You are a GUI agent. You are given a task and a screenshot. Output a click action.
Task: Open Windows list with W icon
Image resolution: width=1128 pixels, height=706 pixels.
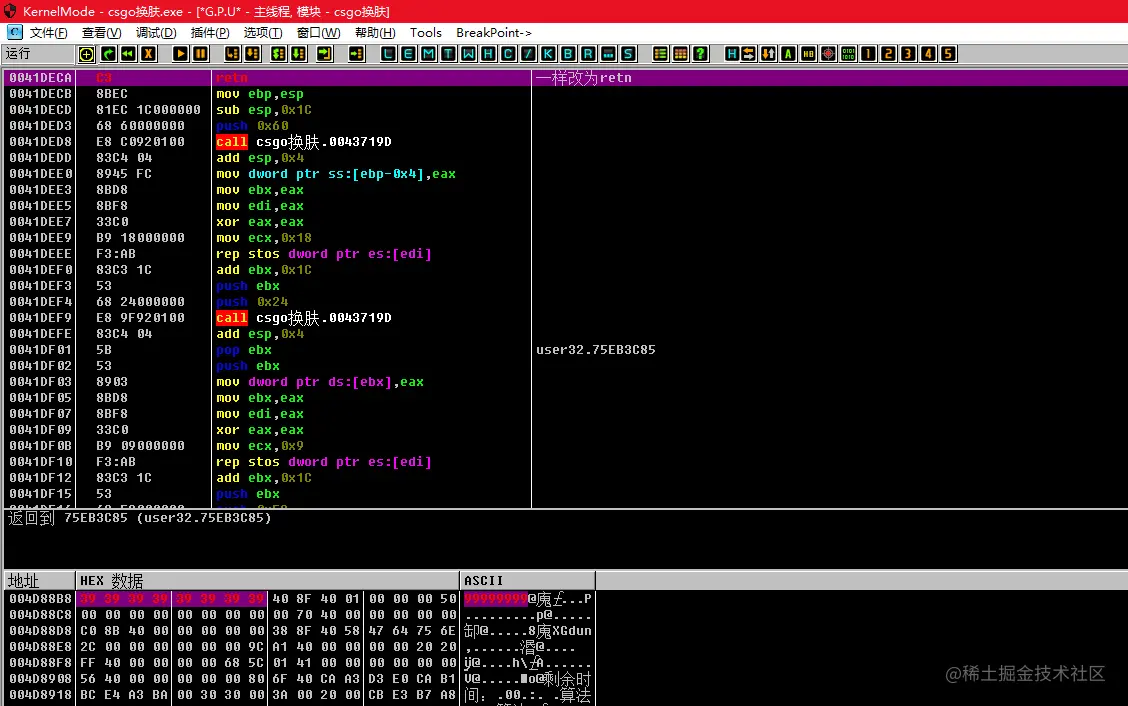(x=468, y=54)
